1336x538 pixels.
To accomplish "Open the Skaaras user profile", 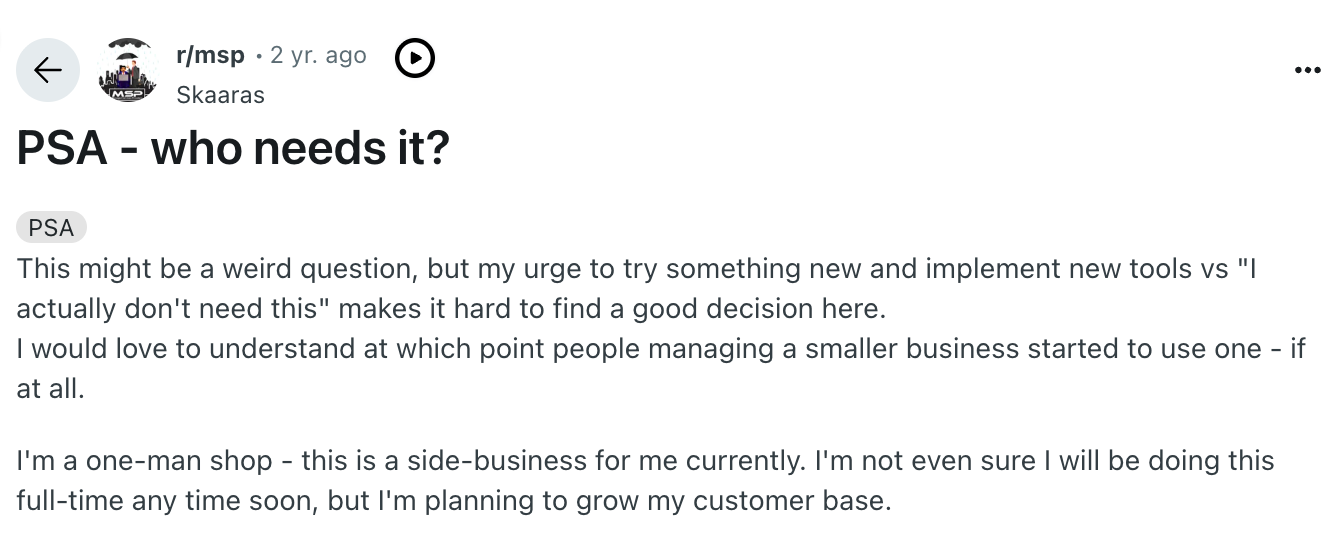I will 220,95.
